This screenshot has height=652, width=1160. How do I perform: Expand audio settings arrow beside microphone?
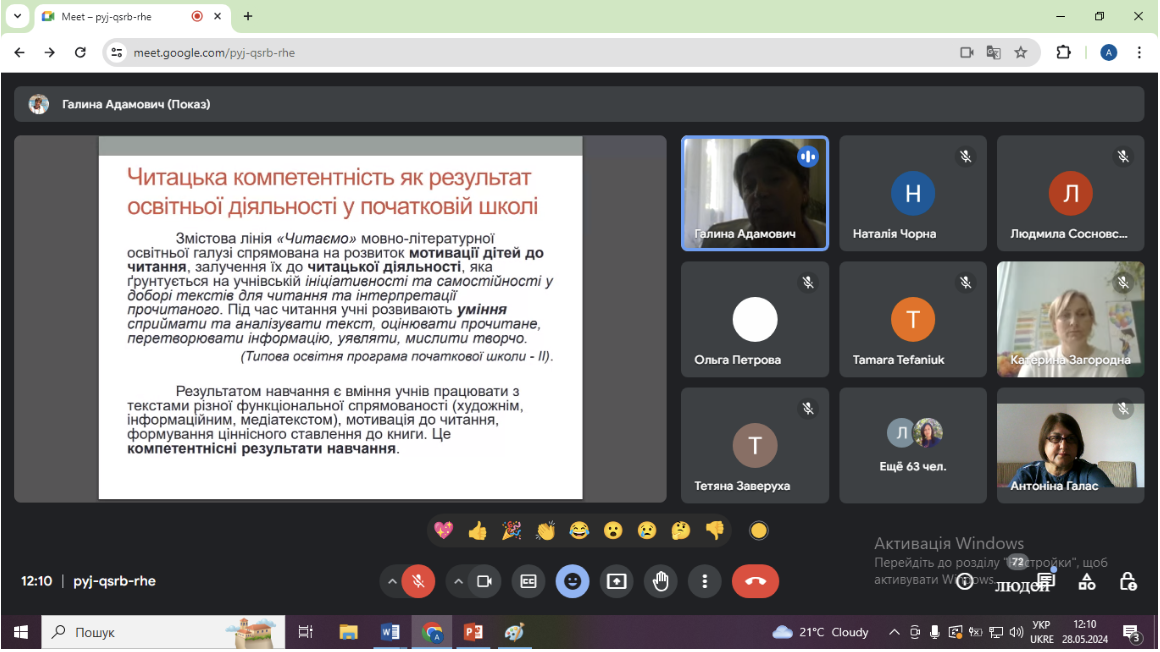(x=392, y=582)
